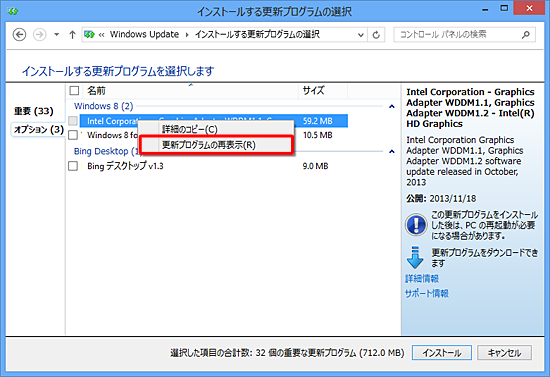Click the Windows 8 (2) group header

tap(103, 106)
